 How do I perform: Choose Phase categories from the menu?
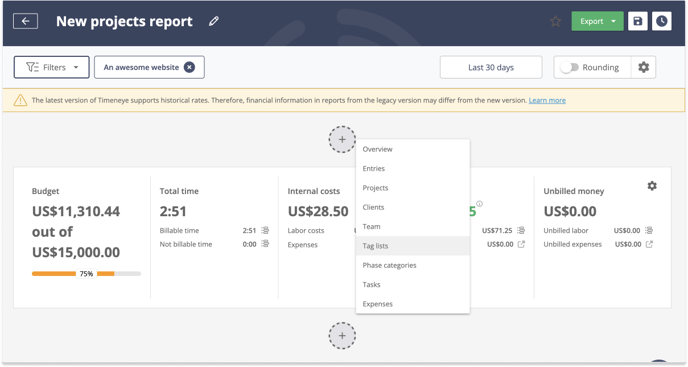[x=412, y=265]
